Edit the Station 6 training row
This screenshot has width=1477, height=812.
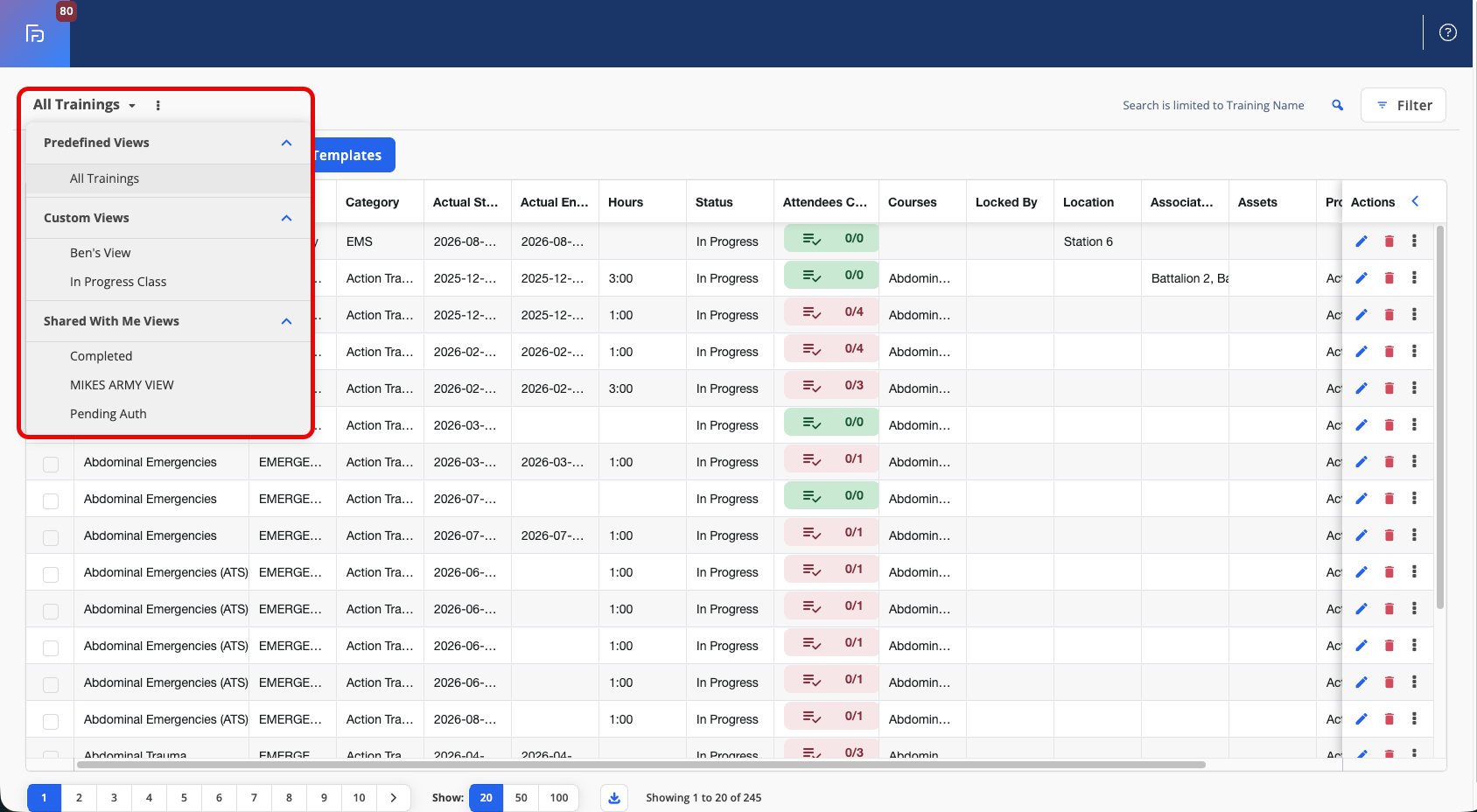click(x=1361, y=241)
